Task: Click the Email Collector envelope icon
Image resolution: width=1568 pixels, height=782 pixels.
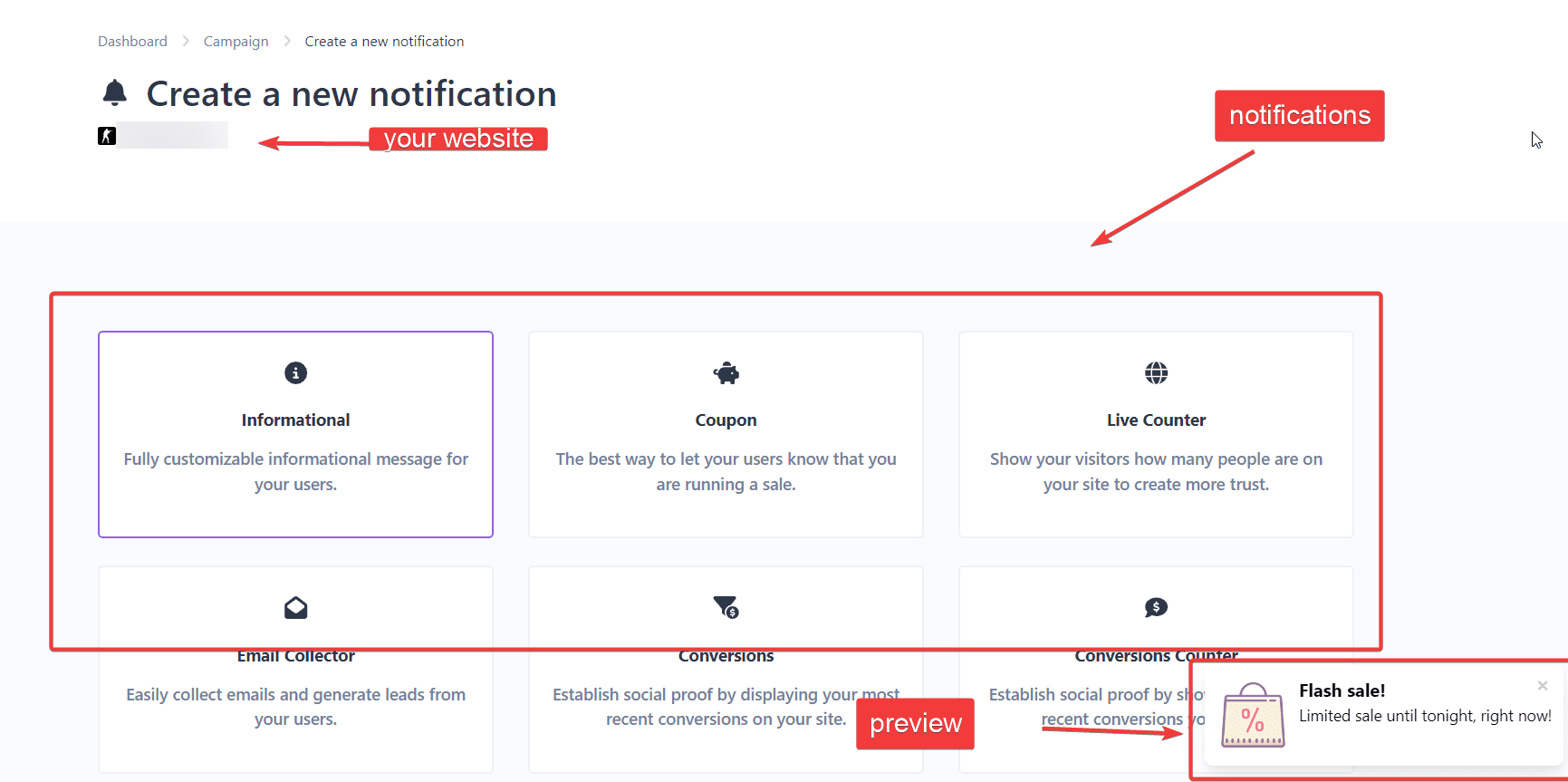Action: [x=295, y=607]
